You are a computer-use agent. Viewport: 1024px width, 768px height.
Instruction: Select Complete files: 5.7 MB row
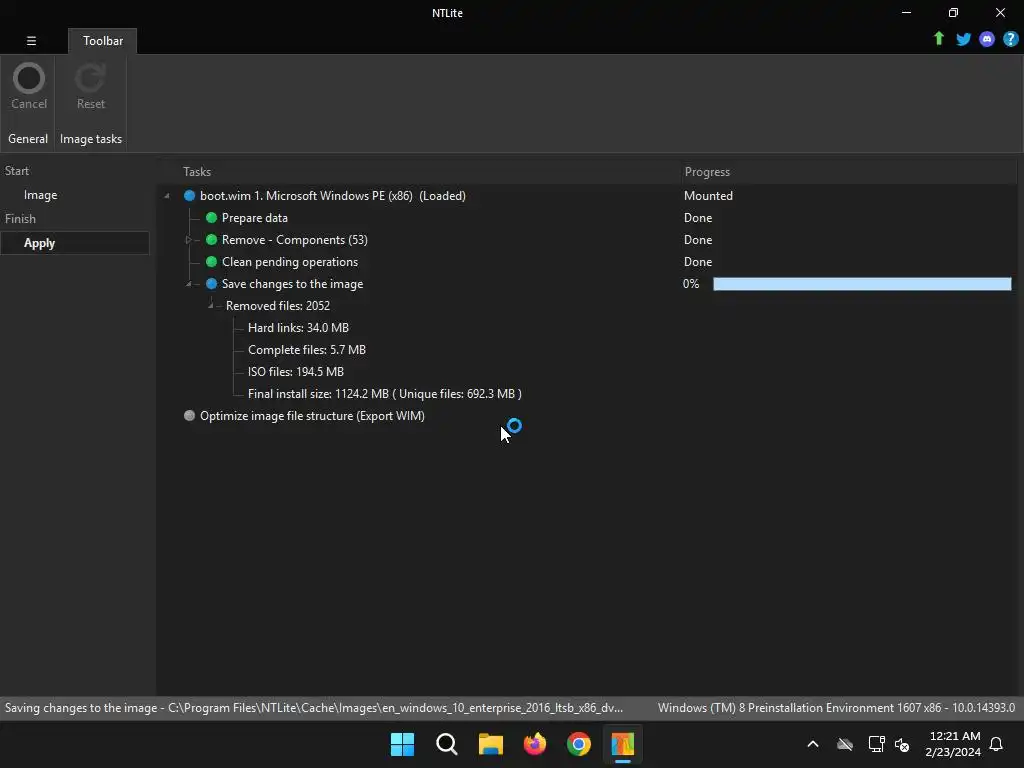pyautogui.click(x=307, y=349)
